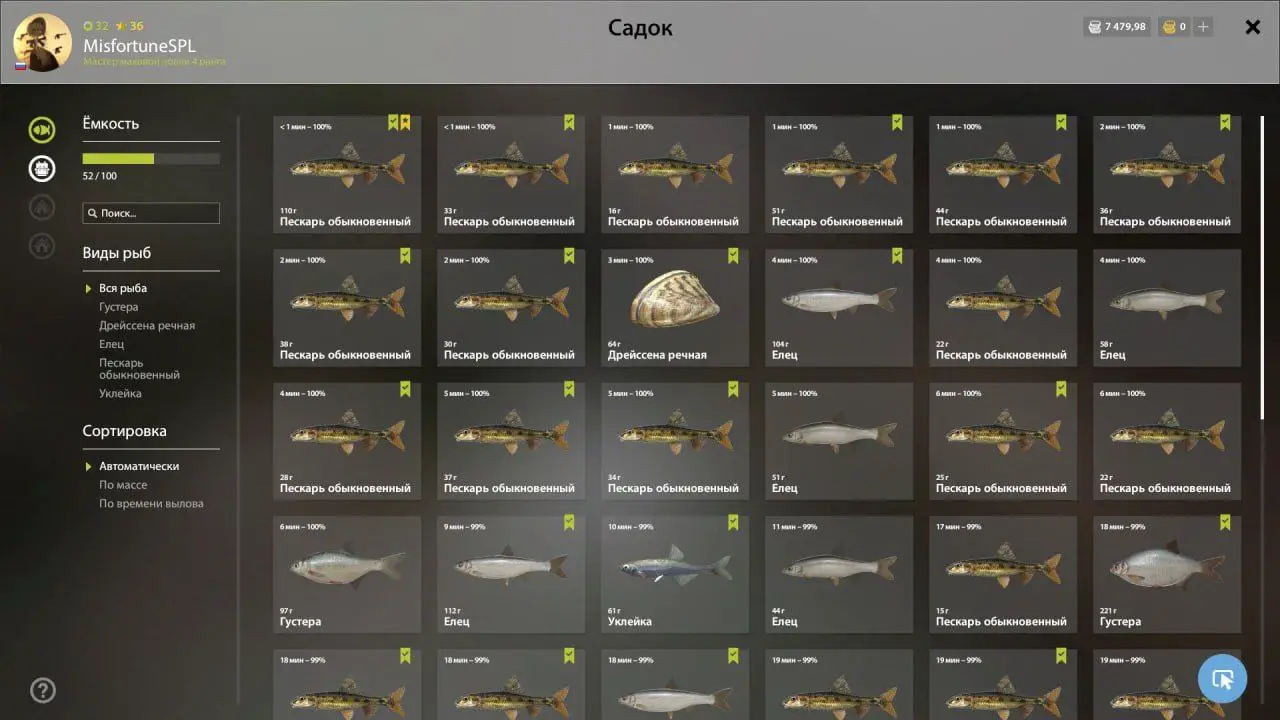Filter fish by Густера
1280x720 pixels.
point(119,307)
